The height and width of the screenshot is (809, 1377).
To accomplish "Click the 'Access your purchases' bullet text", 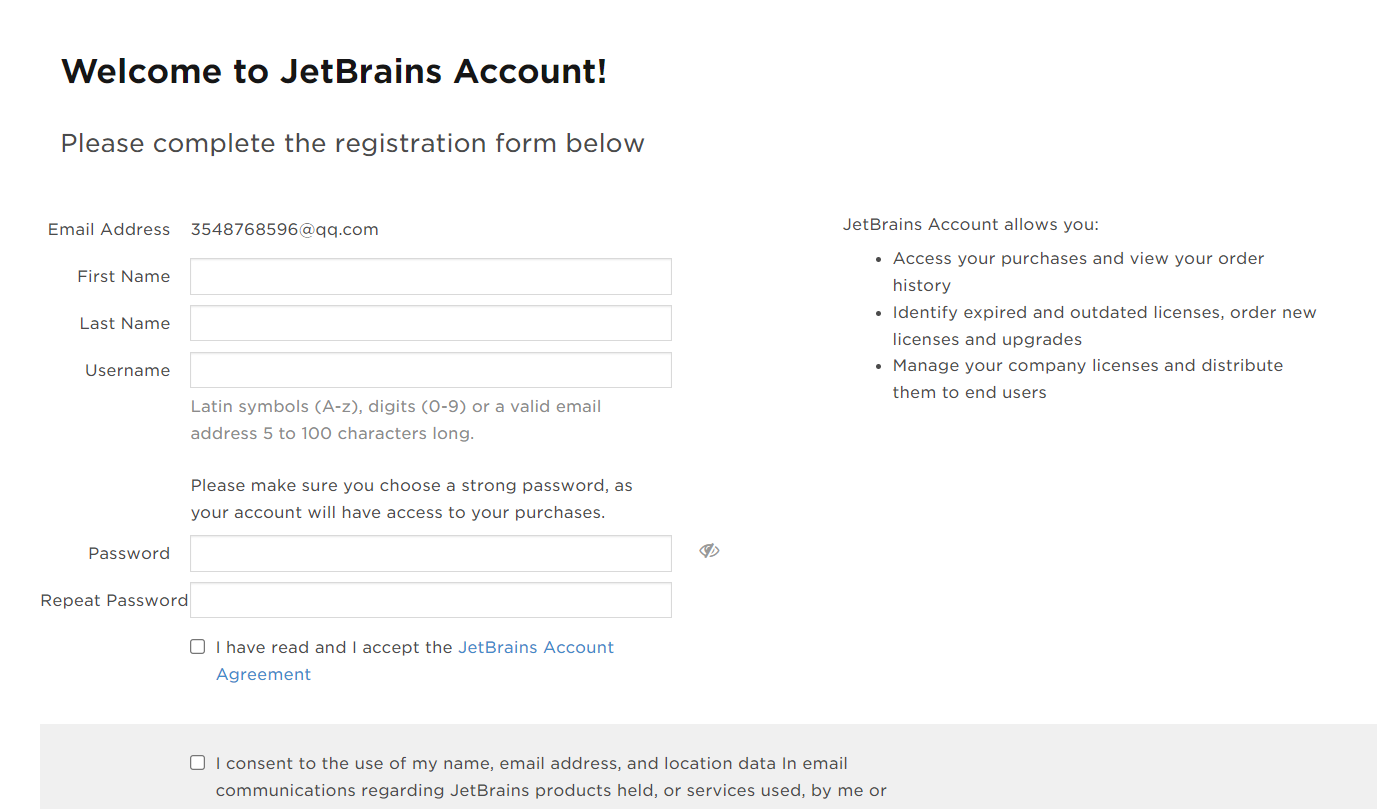I will point(1078,259).
